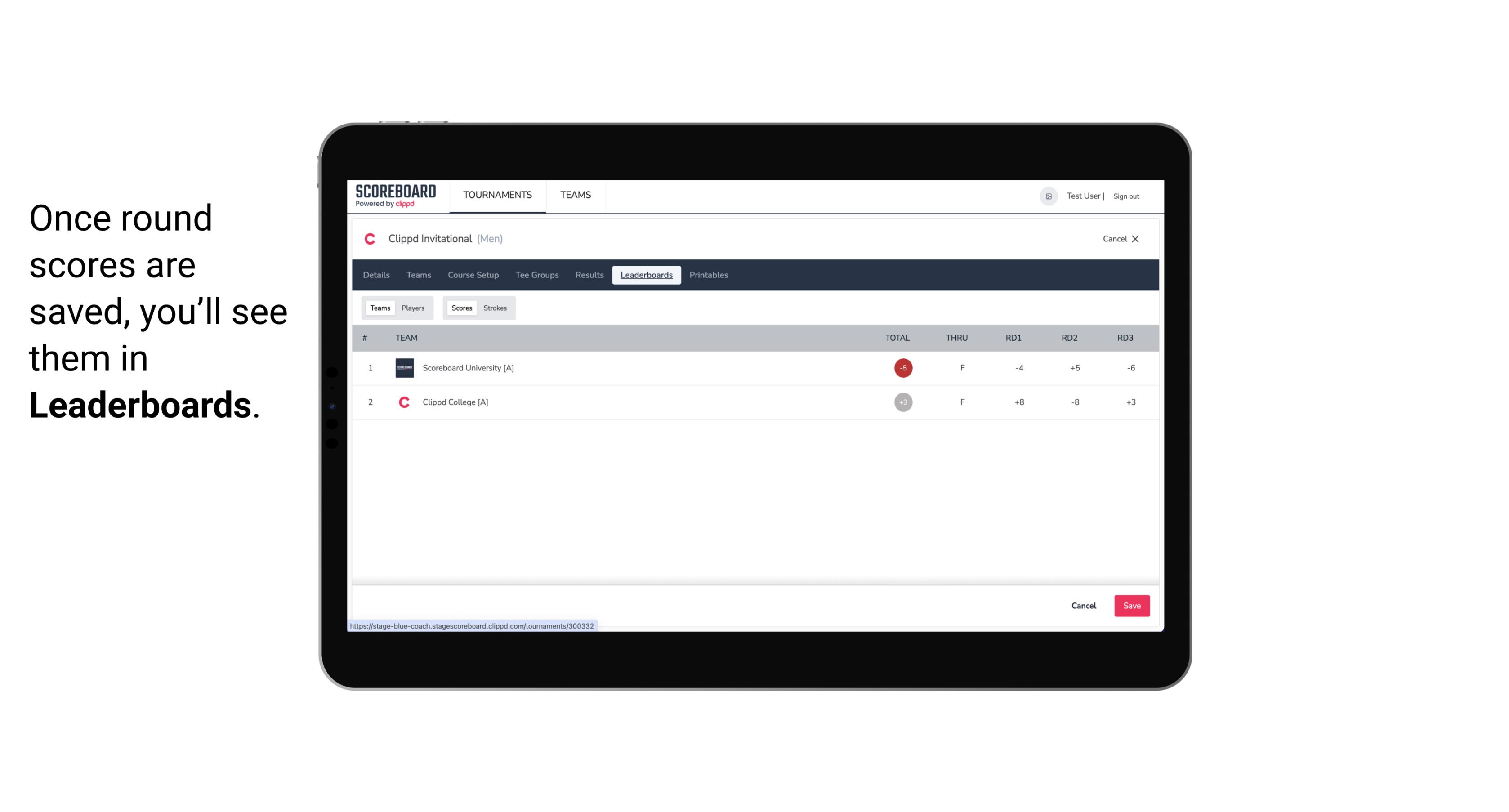Expand the Tee Groups tab
Image resolution: width=1509 pixels, height=812 pixels.
(x=537, y=275)
